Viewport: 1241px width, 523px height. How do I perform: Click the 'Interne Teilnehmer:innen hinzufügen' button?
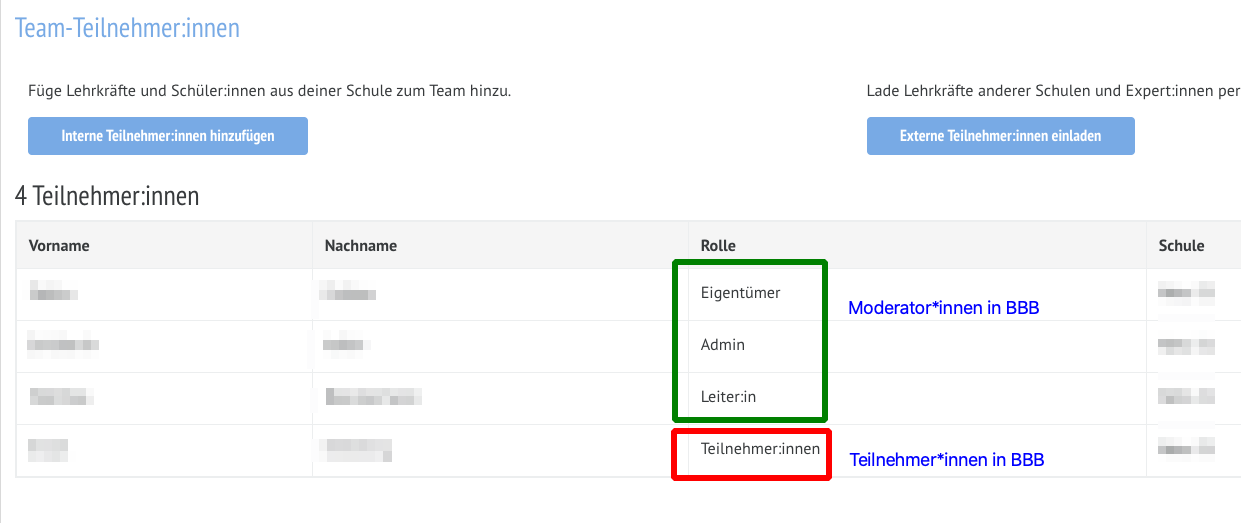(x=167, y=136)
